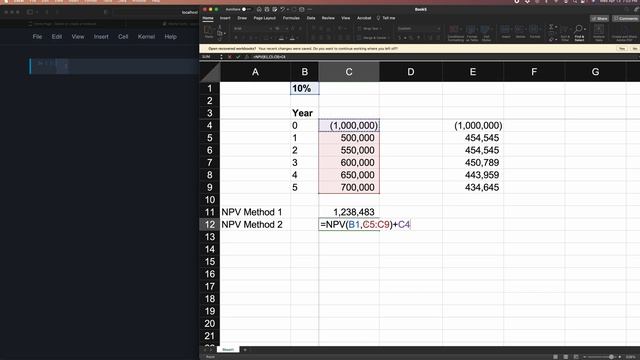Click the cell with 1,238,483
The height and width of the screenshot is (360, 640).
(x=349, y=212)
